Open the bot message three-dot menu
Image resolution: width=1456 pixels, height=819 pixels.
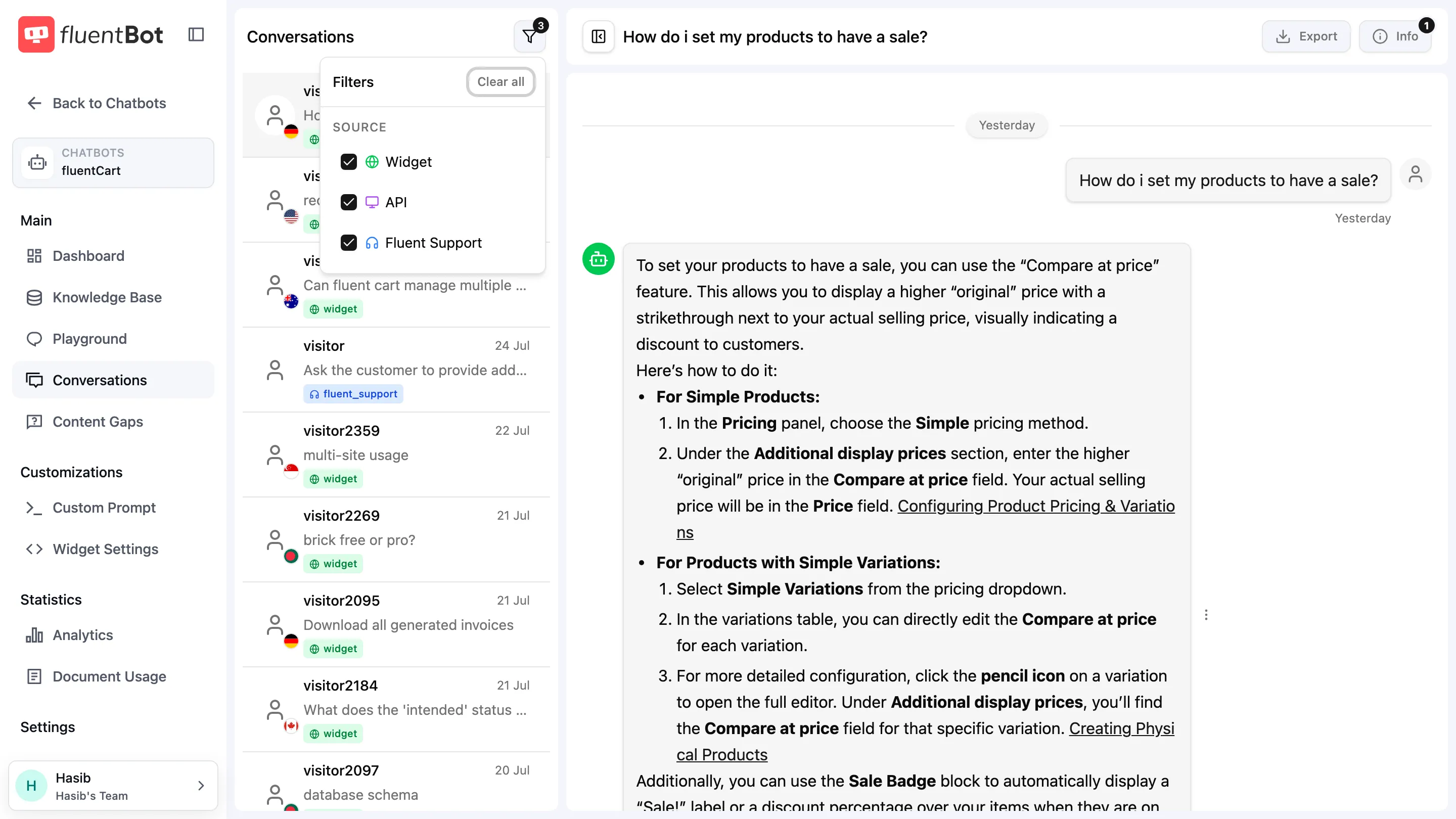click(x=1206, y=614)
